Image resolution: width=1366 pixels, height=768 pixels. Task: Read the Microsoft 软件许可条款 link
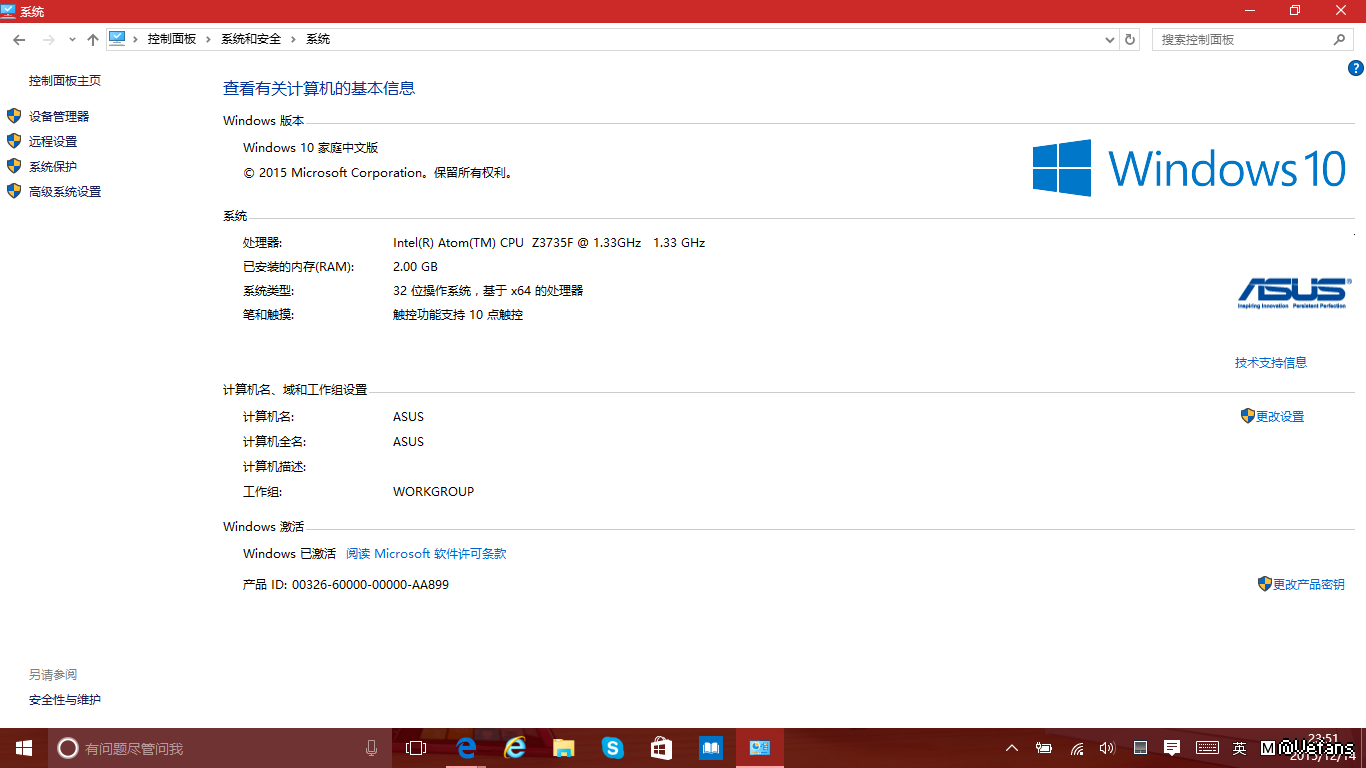click(426, 554)
